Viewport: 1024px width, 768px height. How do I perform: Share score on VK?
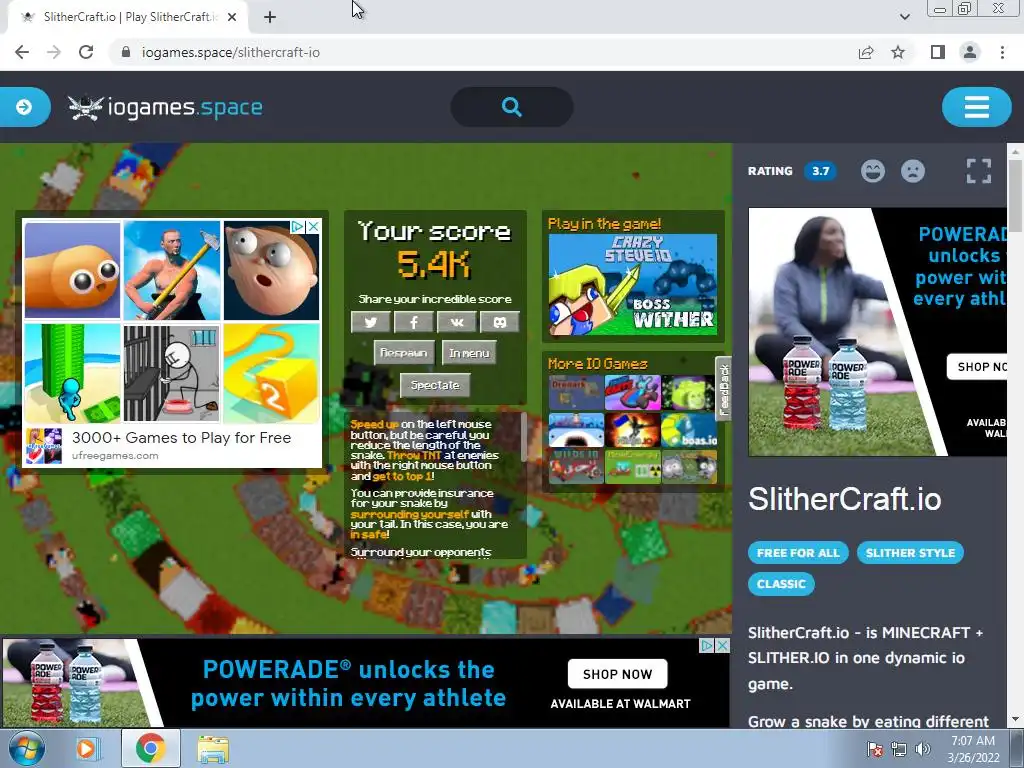456,322
